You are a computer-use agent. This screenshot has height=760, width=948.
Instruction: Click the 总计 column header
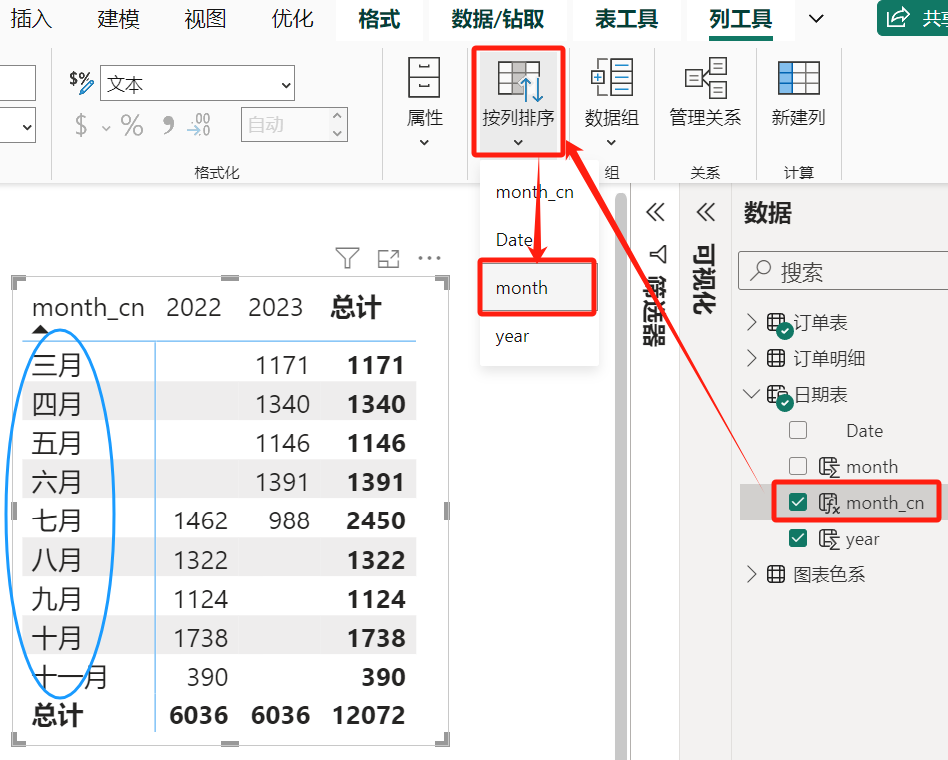pos(356,308)
